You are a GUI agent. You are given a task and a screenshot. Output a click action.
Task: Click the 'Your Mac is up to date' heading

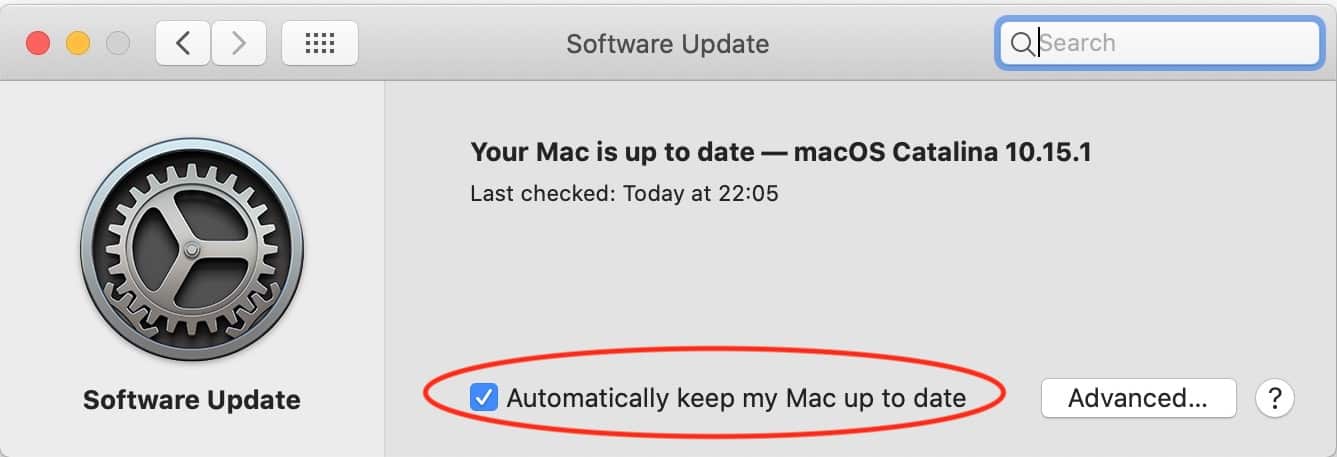pyautogui.click(x=612, y=152)
